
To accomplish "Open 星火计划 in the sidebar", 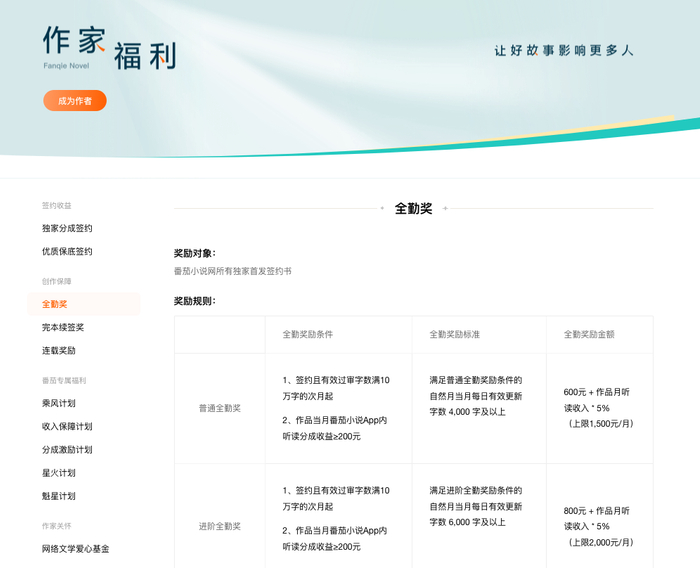I will pyautogui.click(x=58, y=473).
